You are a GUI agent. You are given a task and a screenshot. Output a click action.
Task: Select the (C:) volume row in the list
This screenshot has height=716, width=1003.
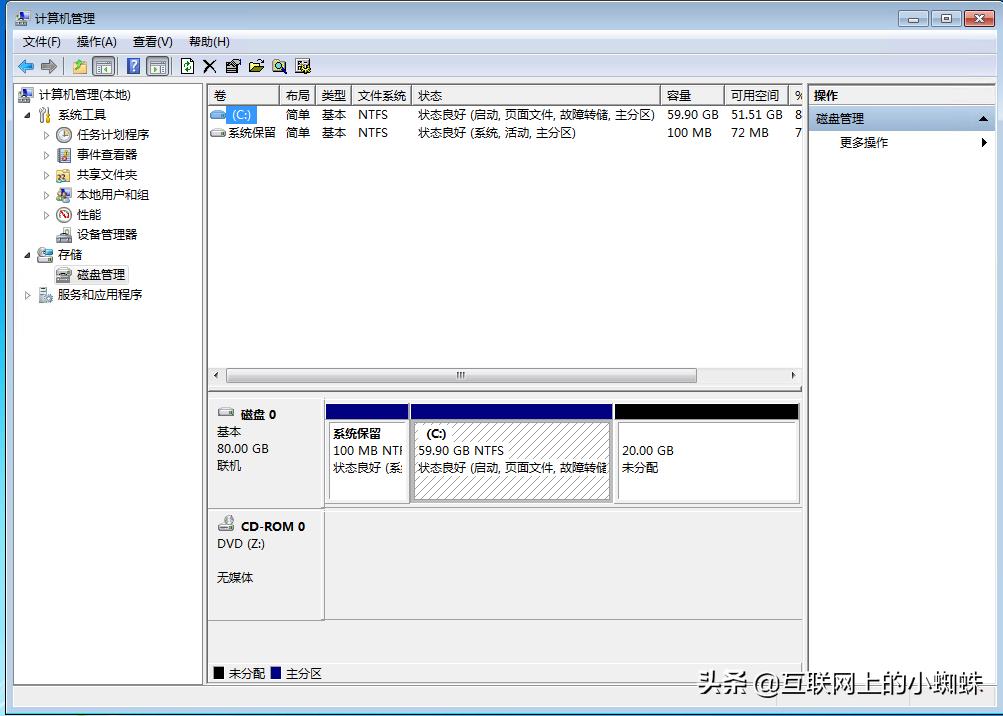(x=505, y=115)
